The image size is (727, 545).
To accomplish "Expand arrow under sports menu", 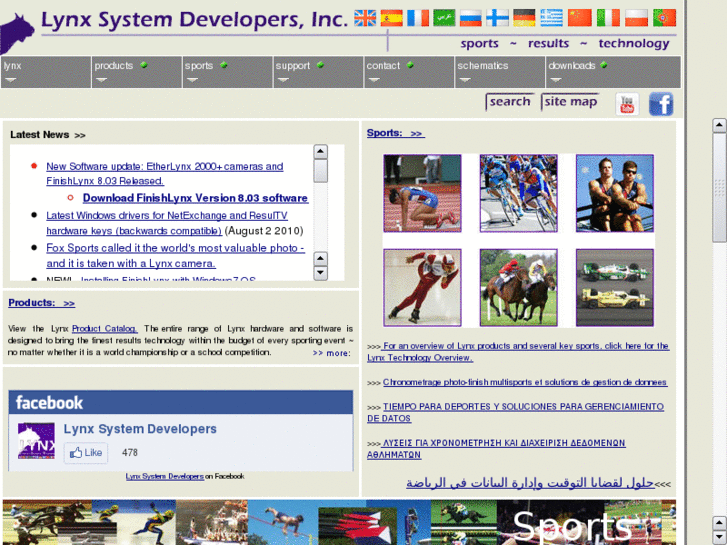I will tap(192, 80).
